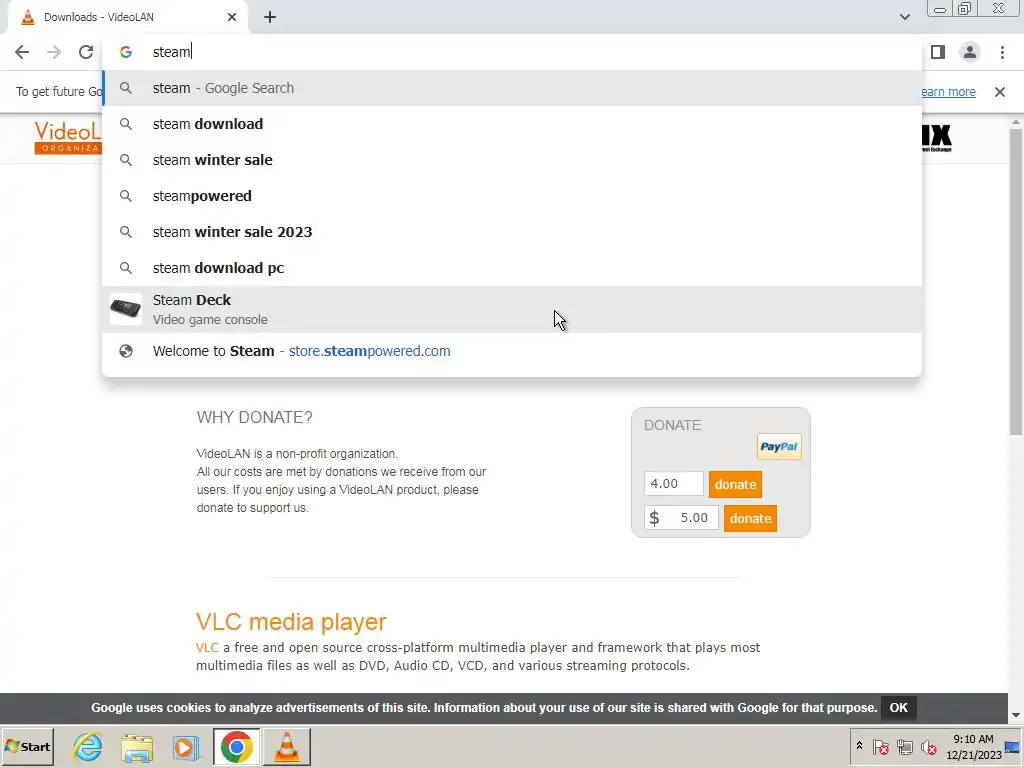Click the muted volume tray icon

pos(928,746)
